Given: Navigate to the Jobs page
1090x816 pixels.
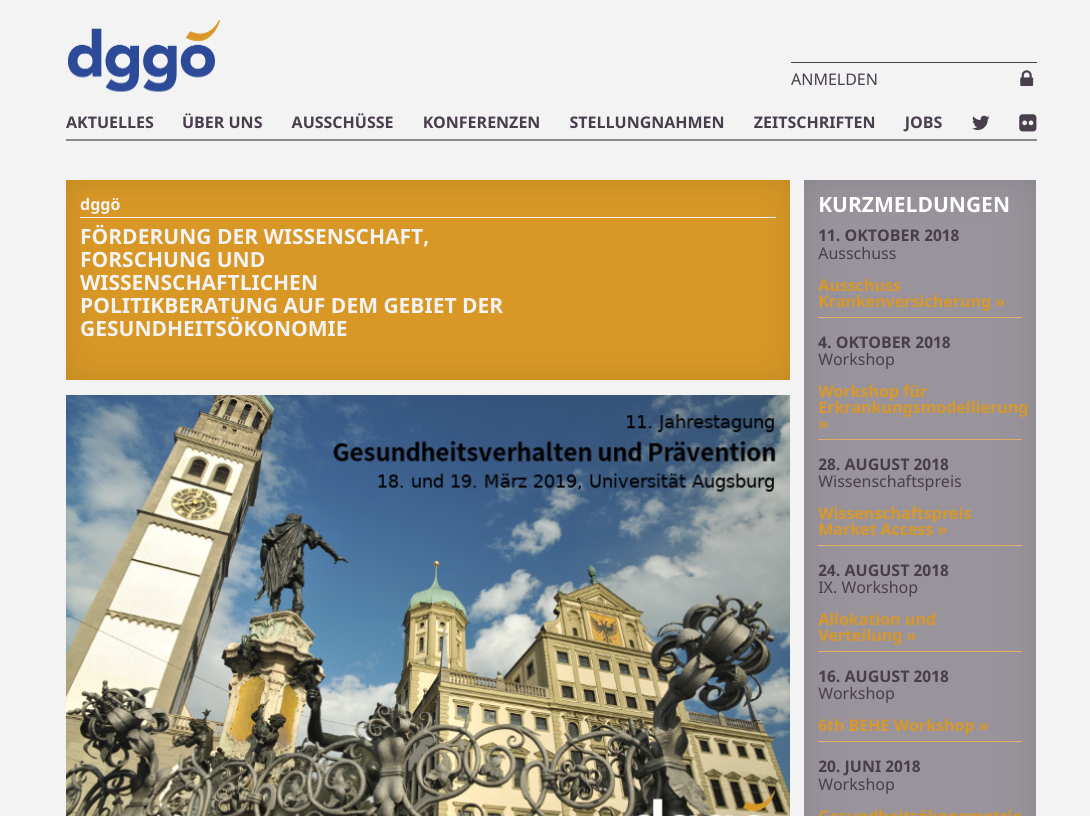Looking at the screenshot, I should pyautogui.click(x=923, y=122).
